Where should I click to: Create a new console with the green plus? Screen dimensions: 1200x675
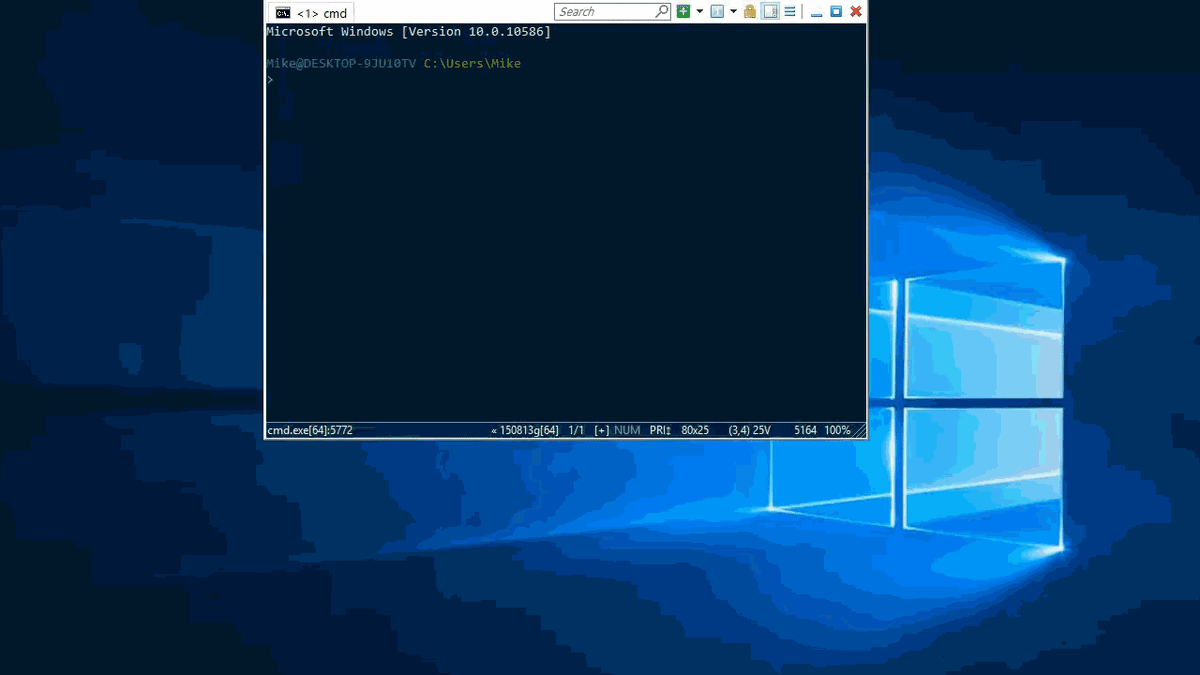[x=683, y=12]
